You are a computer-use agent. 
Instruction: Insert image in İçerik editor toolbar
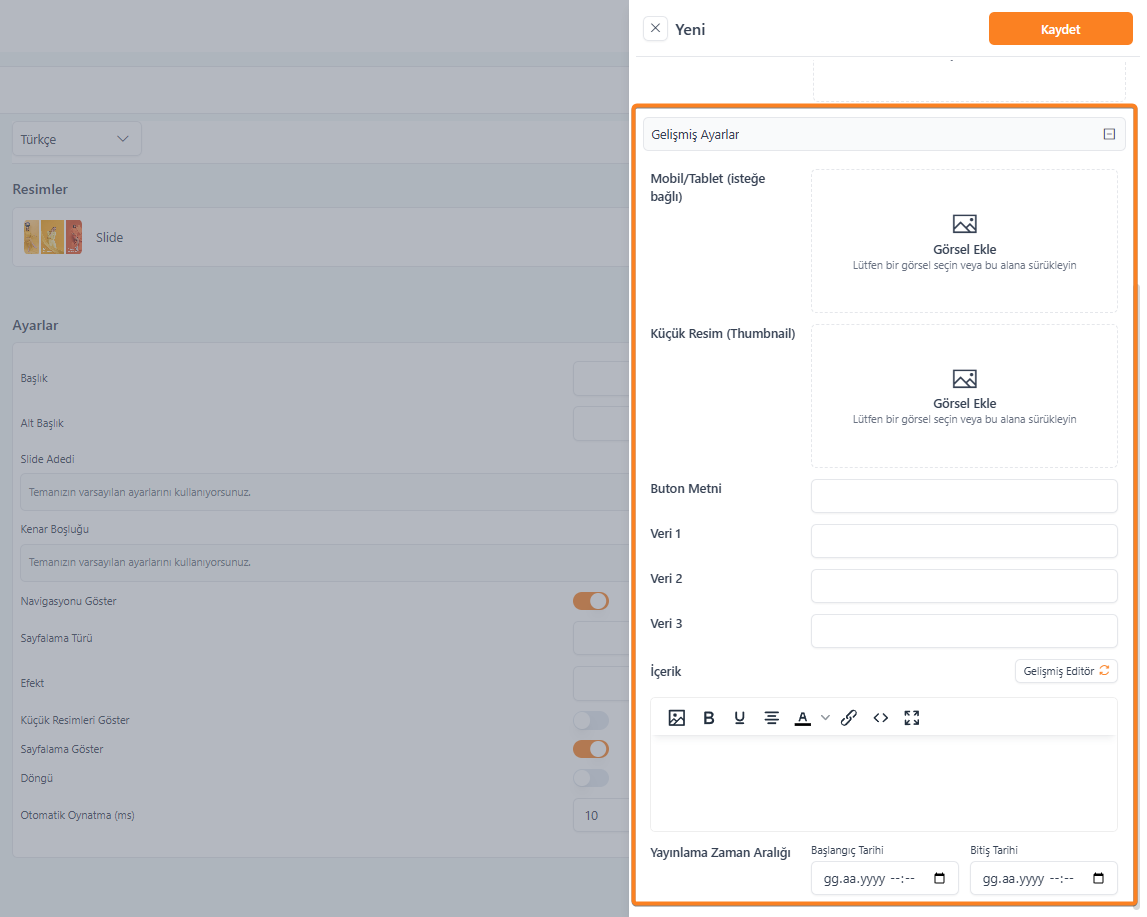point(677,718)
